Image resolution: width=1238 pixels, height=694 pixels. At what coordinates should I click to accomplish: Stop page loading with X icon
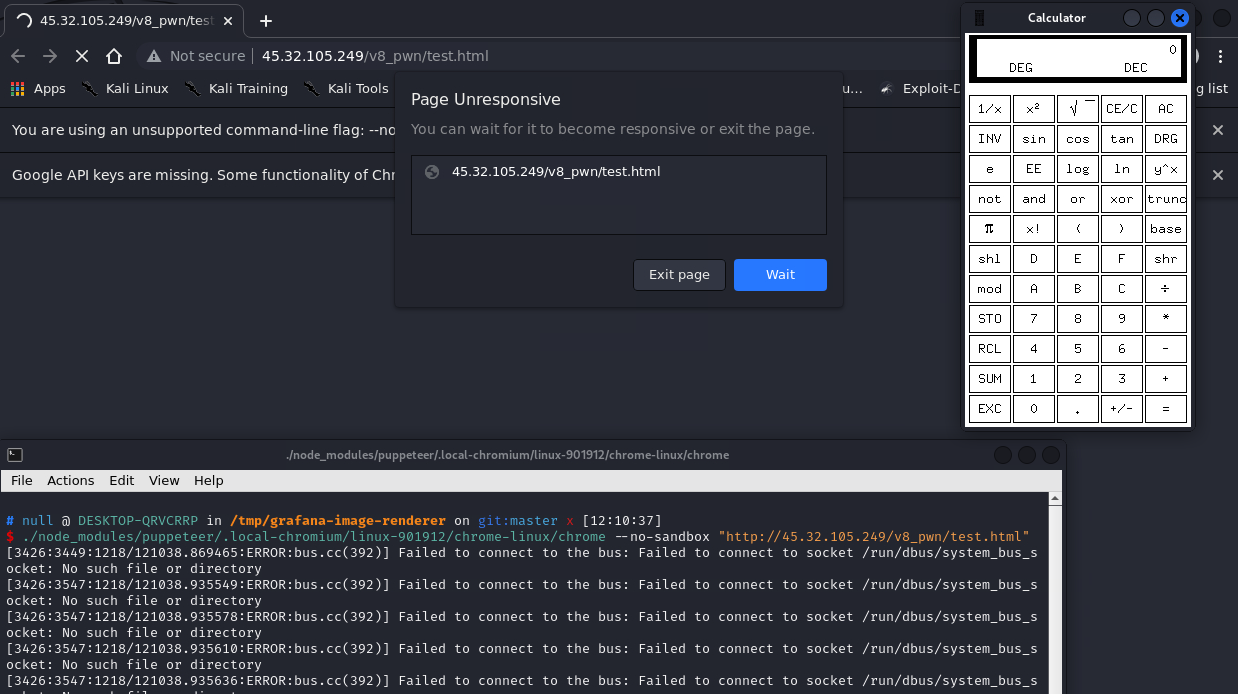pos(82,56)
